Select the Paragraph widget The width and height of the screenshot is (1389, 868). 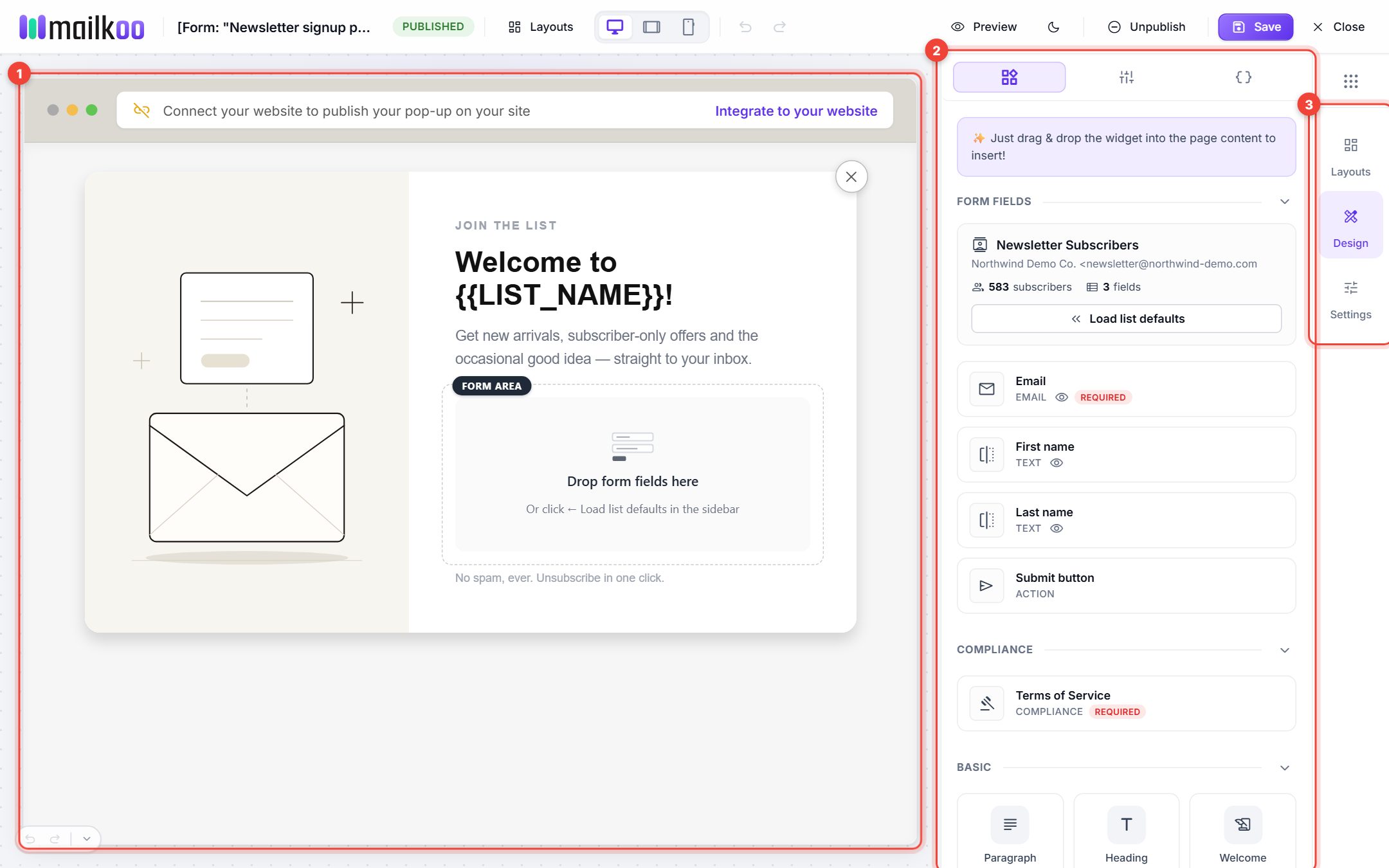[1010, 832]
